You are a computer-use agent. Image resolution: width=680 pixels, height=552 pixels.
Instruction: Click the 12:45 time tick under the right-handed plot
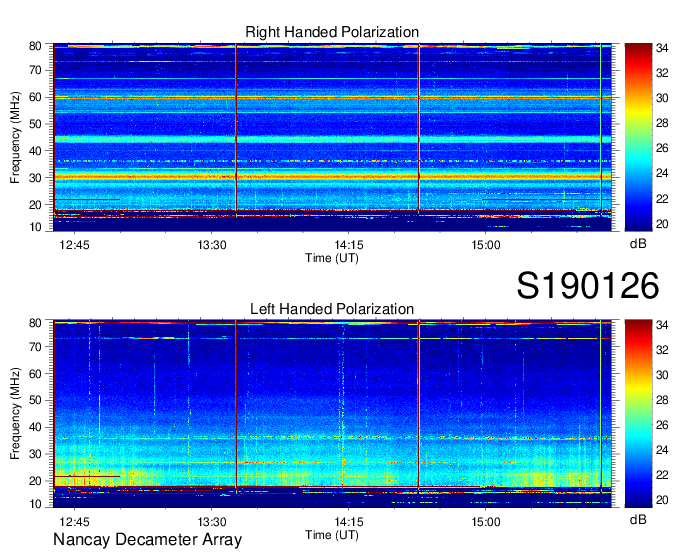(x=74, y=245)
